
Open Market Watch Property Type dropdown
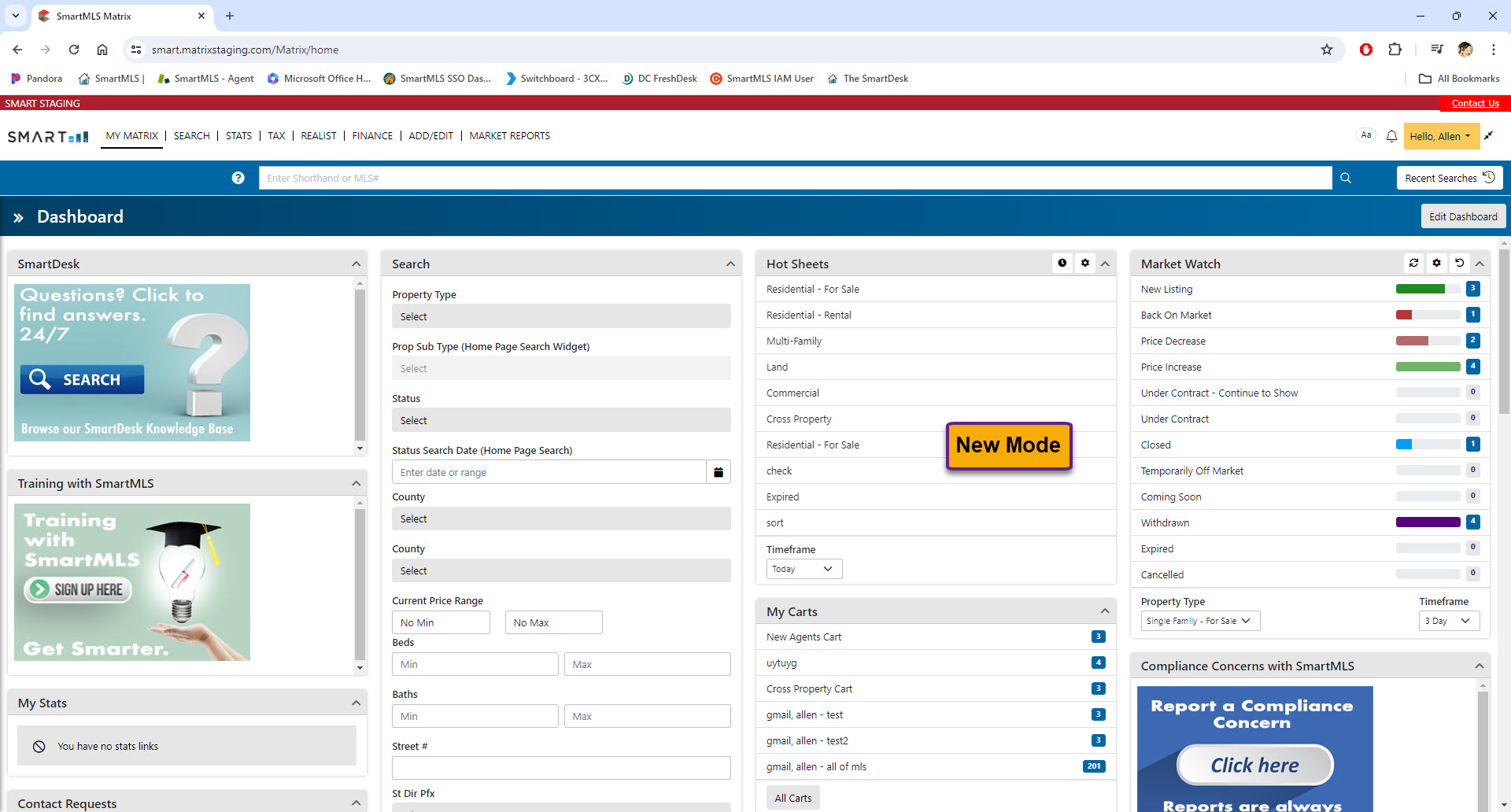tap(1200, 621)
